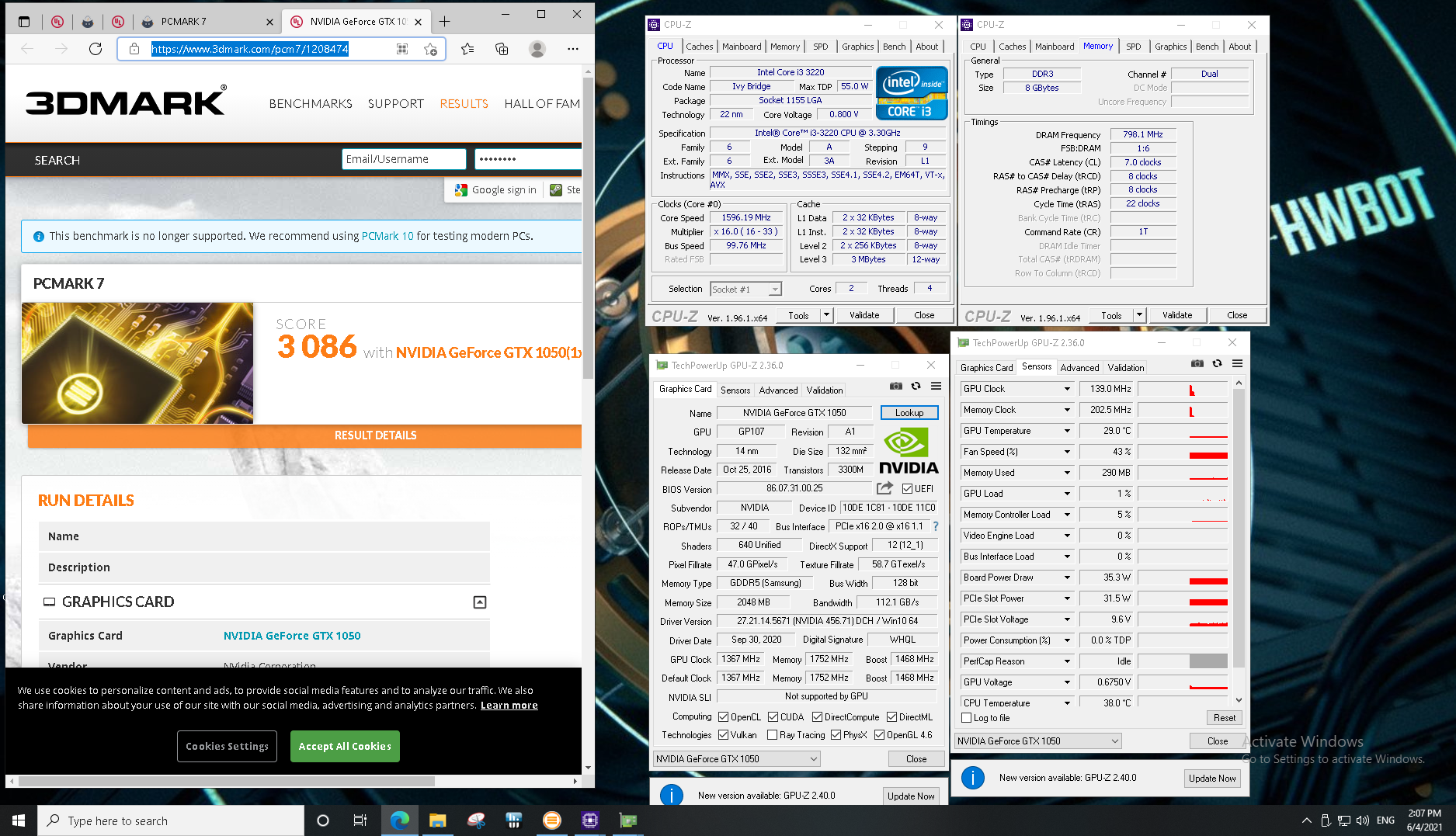Open the GPU Clock sensor dropdown

pyautogui.click(x=1067, y=389)
